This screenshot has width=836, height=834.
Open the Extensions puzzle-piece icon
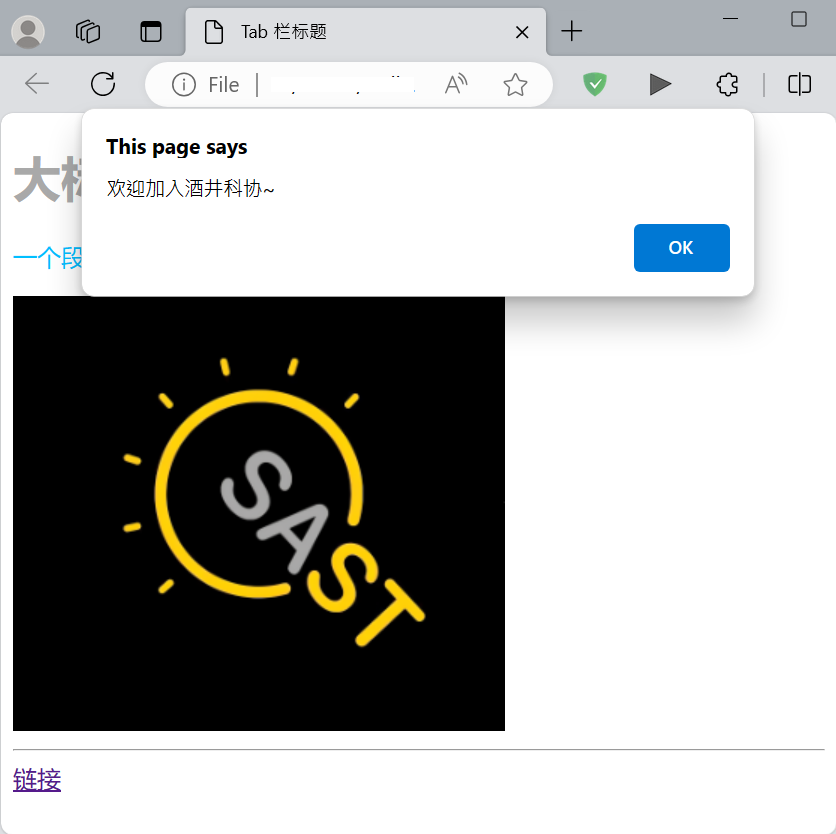[727, 84]
